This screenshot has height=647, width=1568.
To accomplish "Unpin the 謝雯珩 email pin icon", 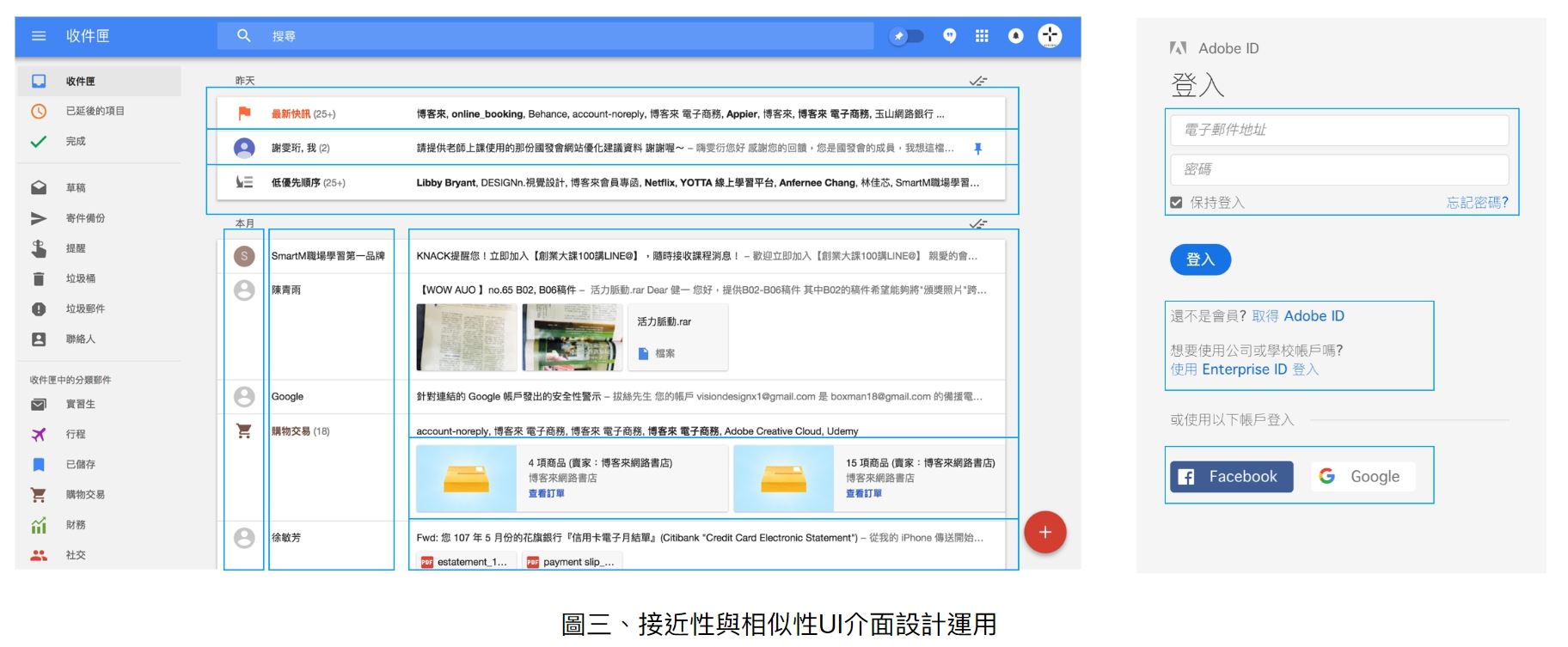I will pyautogui.click(x=978, y=149).
